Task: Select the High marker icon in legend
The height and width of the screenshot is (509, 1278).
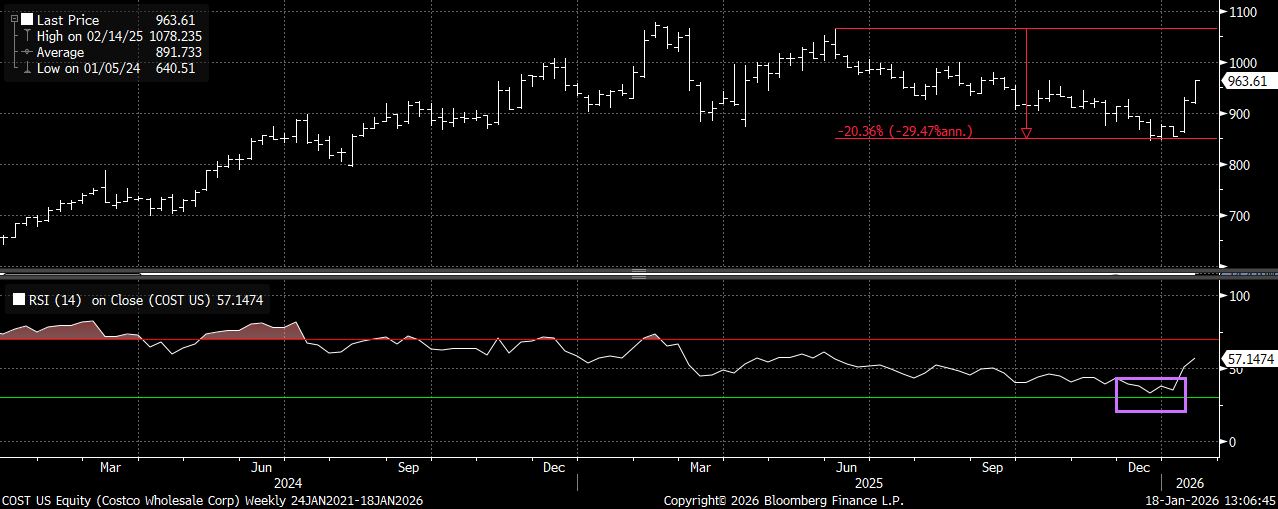Action: pyautogui.click(x=26, y=36)
